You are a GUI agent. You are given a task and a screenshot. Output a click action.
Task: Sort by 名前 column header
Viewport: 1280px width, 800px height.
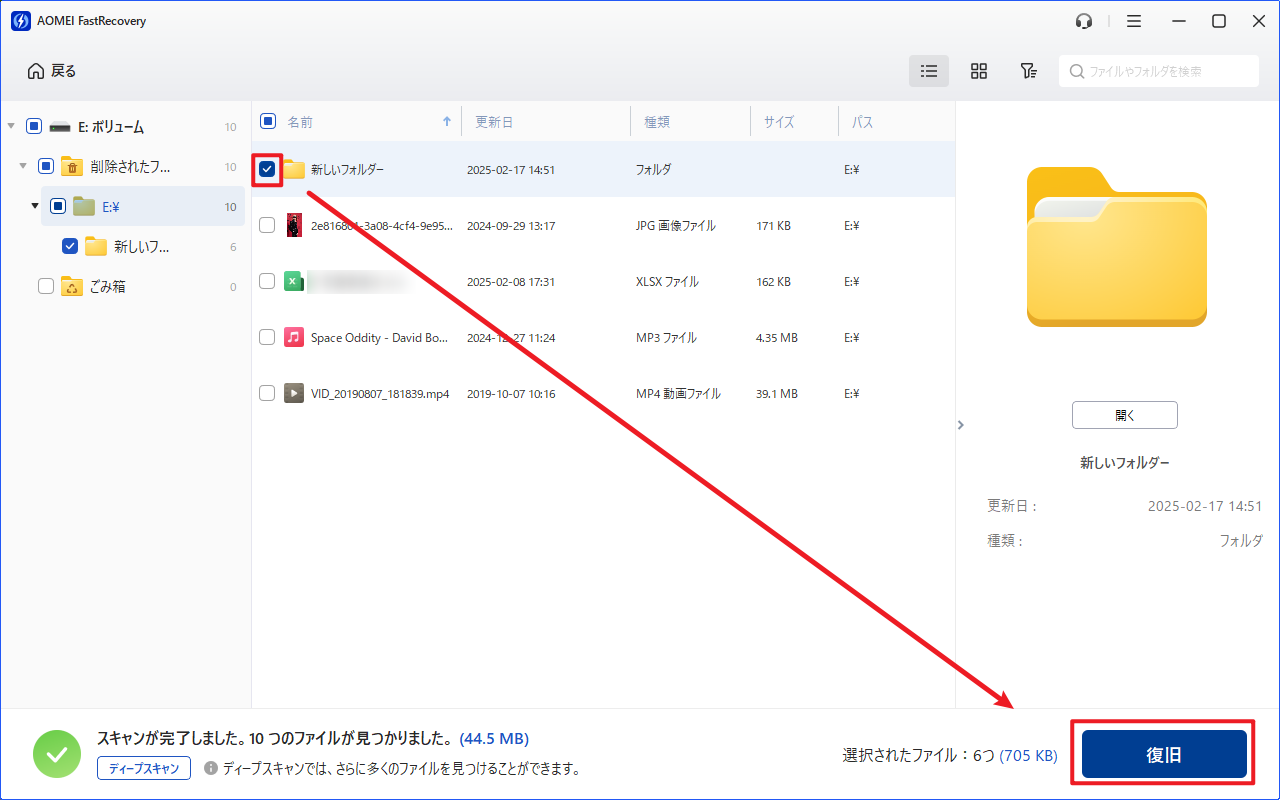[x=300, y=122]
